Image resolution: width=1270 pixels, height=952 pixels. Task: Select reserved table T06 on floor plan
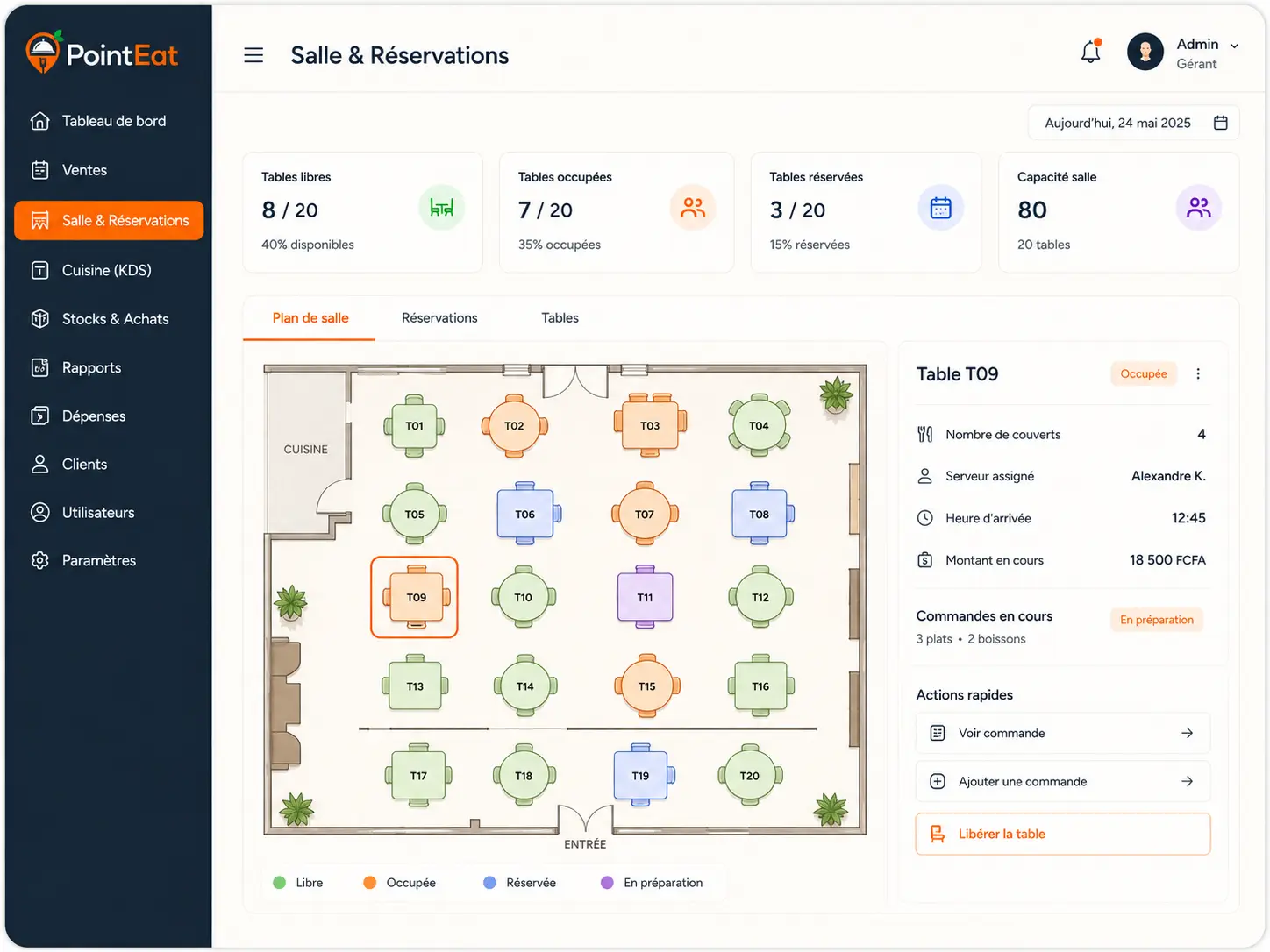click(525, 514)
